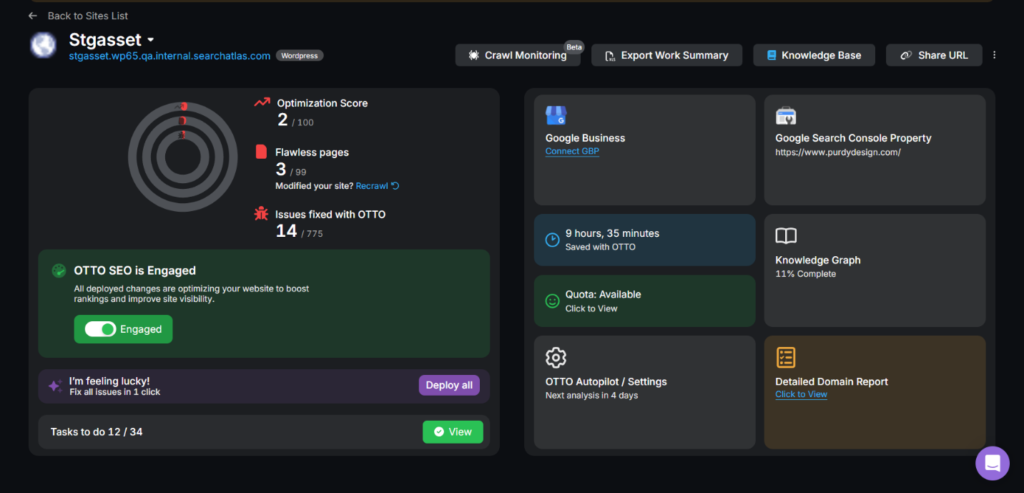This screenshot has width=1024, height=493.
Task: Click the purple sparkle feeling lucky icon
Action: pos(56,386)
